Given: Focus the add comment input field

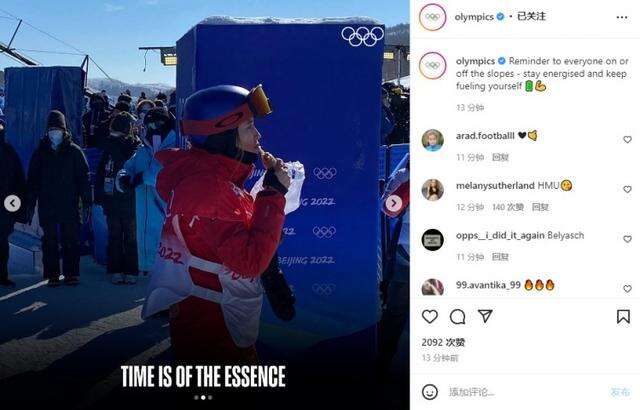Looking at the screenshot, I should tap(526, 392).
